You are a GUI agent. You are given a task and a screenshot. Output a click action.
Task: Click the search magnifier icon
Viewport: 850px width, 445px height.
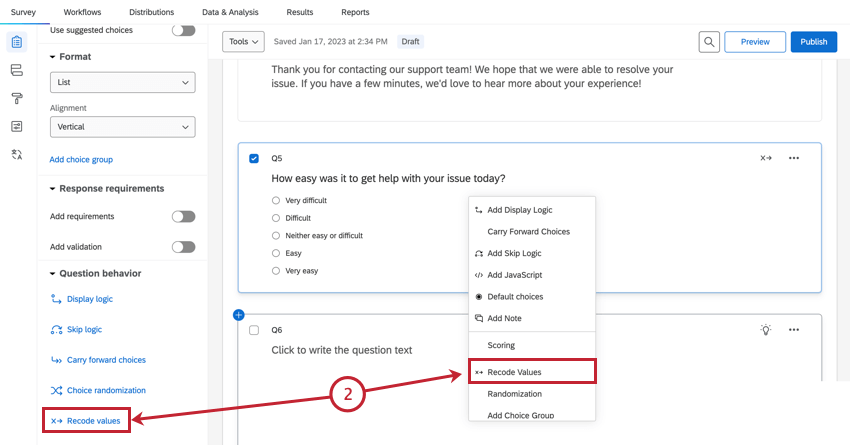(708, 42)
